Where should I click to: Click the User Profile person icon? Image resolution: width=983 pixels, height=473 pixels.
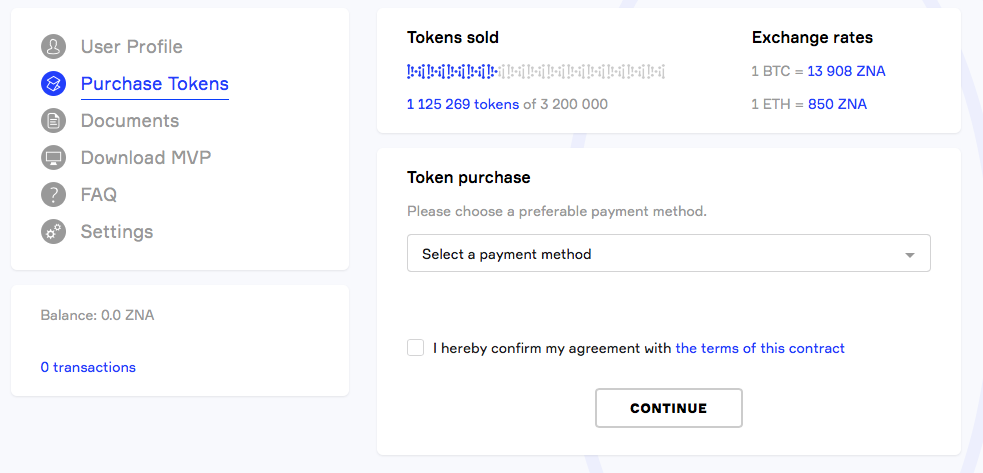(53, 47)
